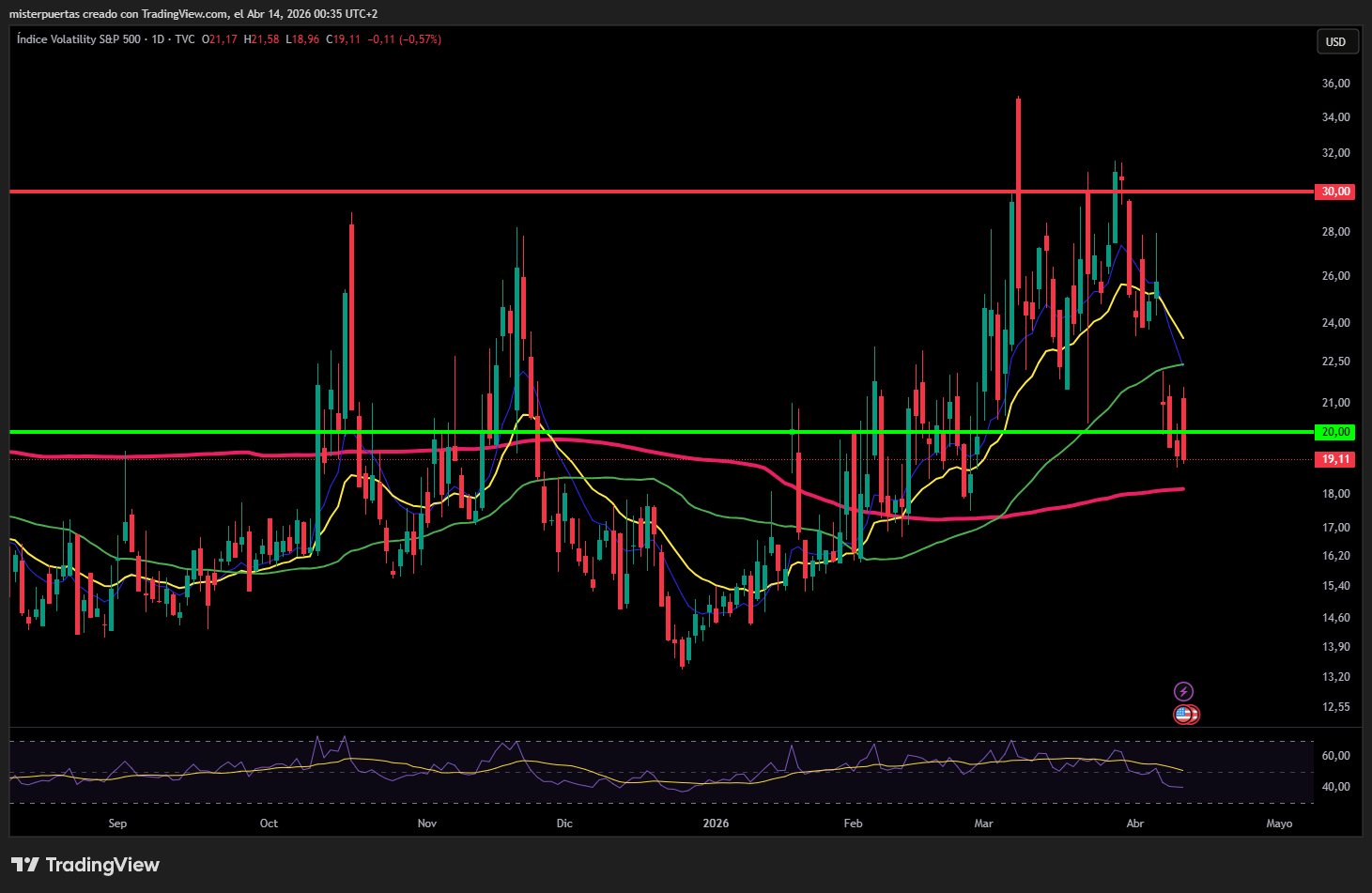Viewport: 1372px width, 893px height.
Task: Click the 36,00 price axis label
Action: point(1335,84)
